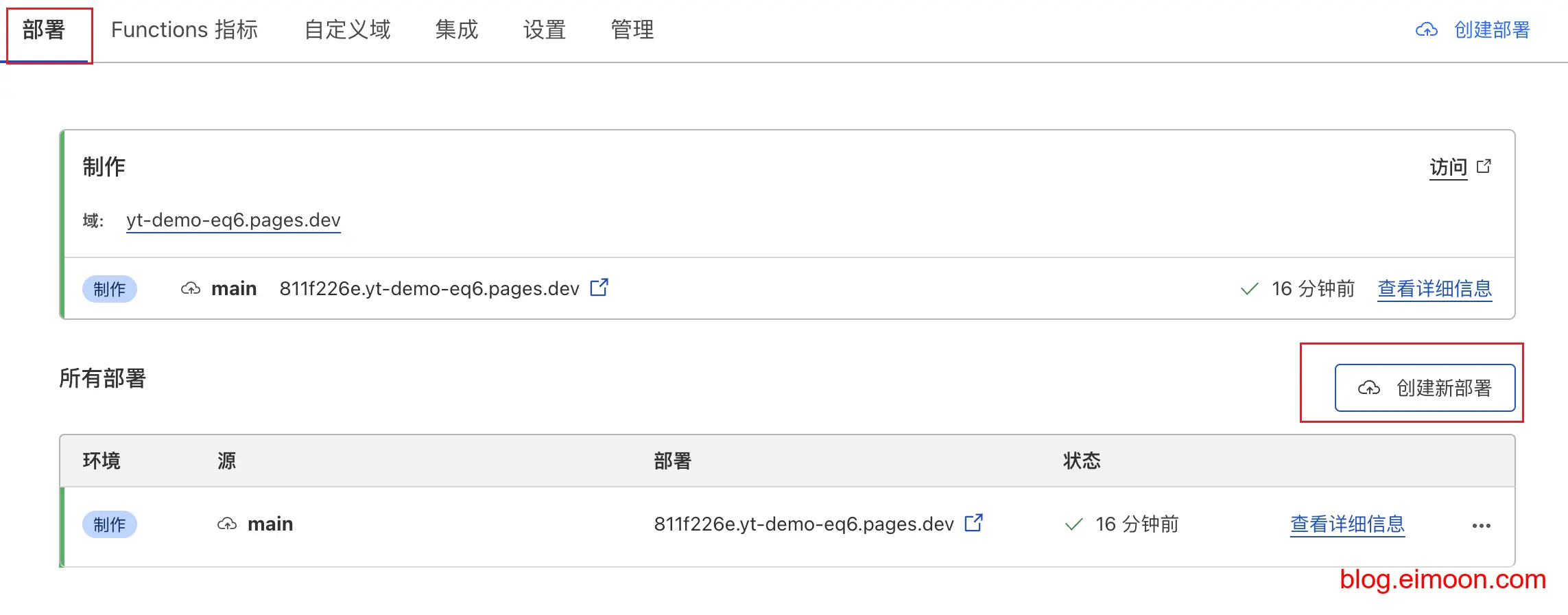Click cloud upload icon next to 创建部署
Screen dimensions: 1568x615
click(1427, 30)
